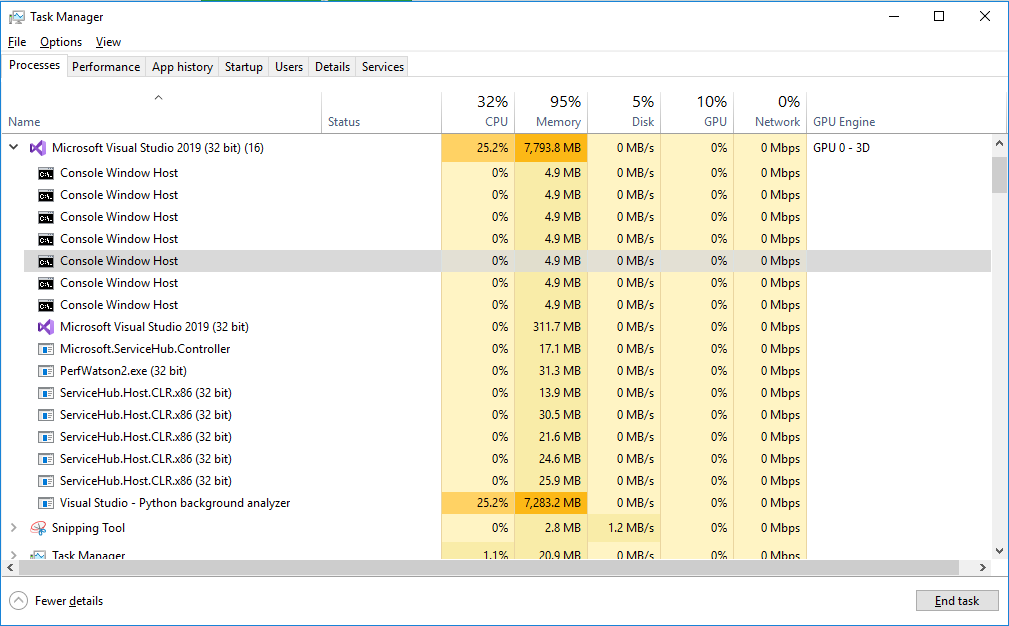Click the Task Manager title bar icon

click(15, 16)
